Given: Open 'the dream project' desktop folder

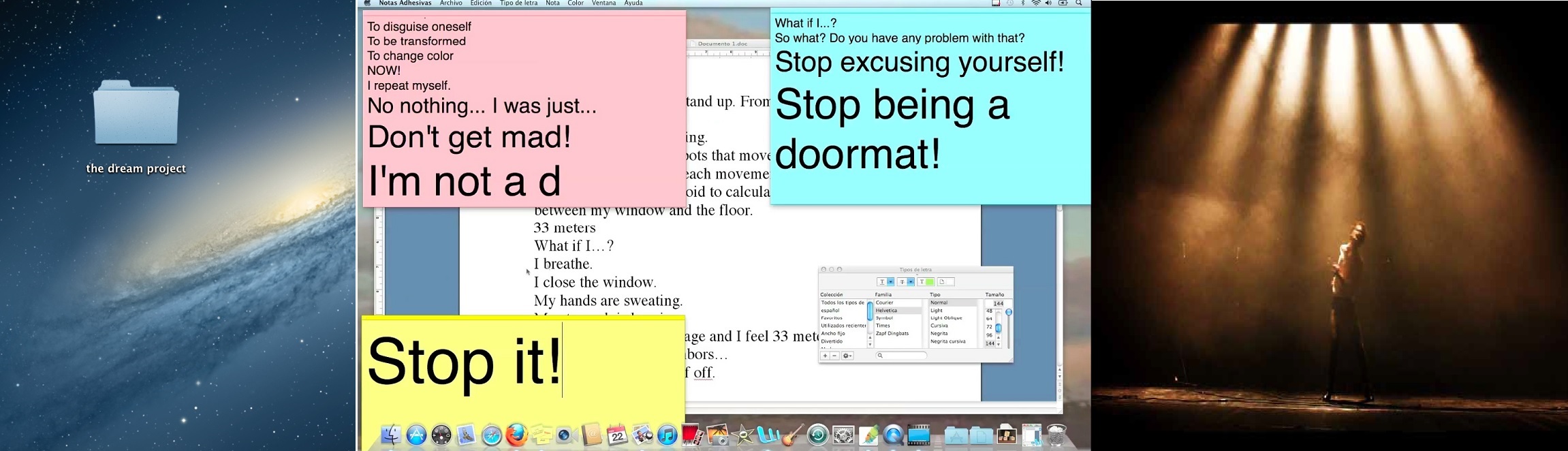Looking at the screenshot, I should (x=136, y=127).
